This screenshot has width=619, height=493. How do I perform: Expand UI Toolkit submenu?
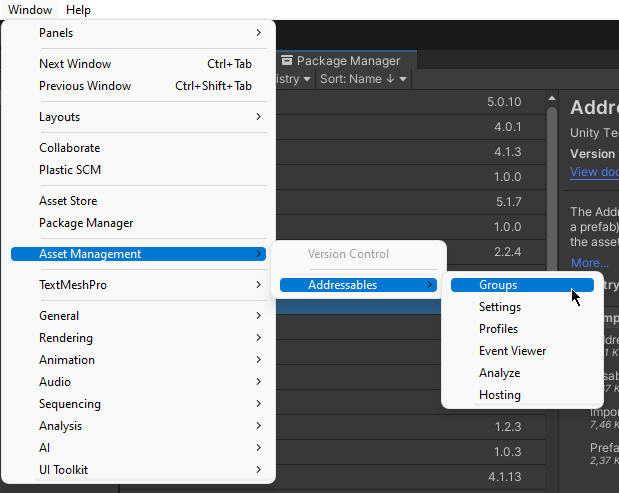tap(139, 470)
